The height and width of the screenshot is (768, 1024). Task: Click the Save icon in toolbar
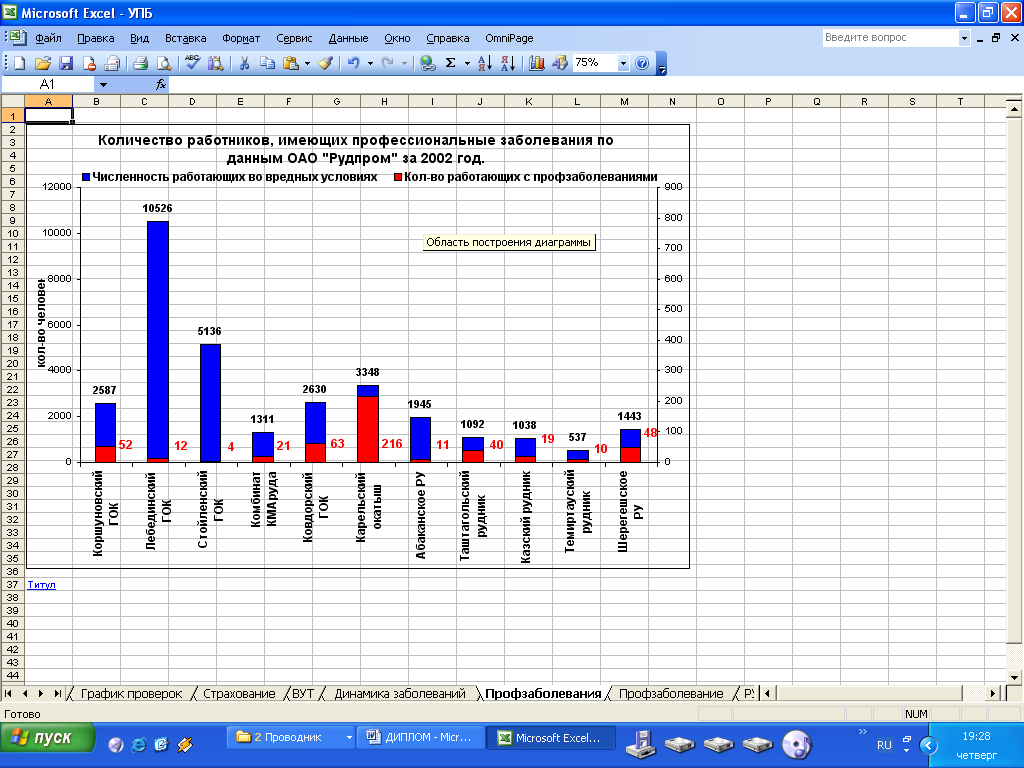click(x=66, y=63)
